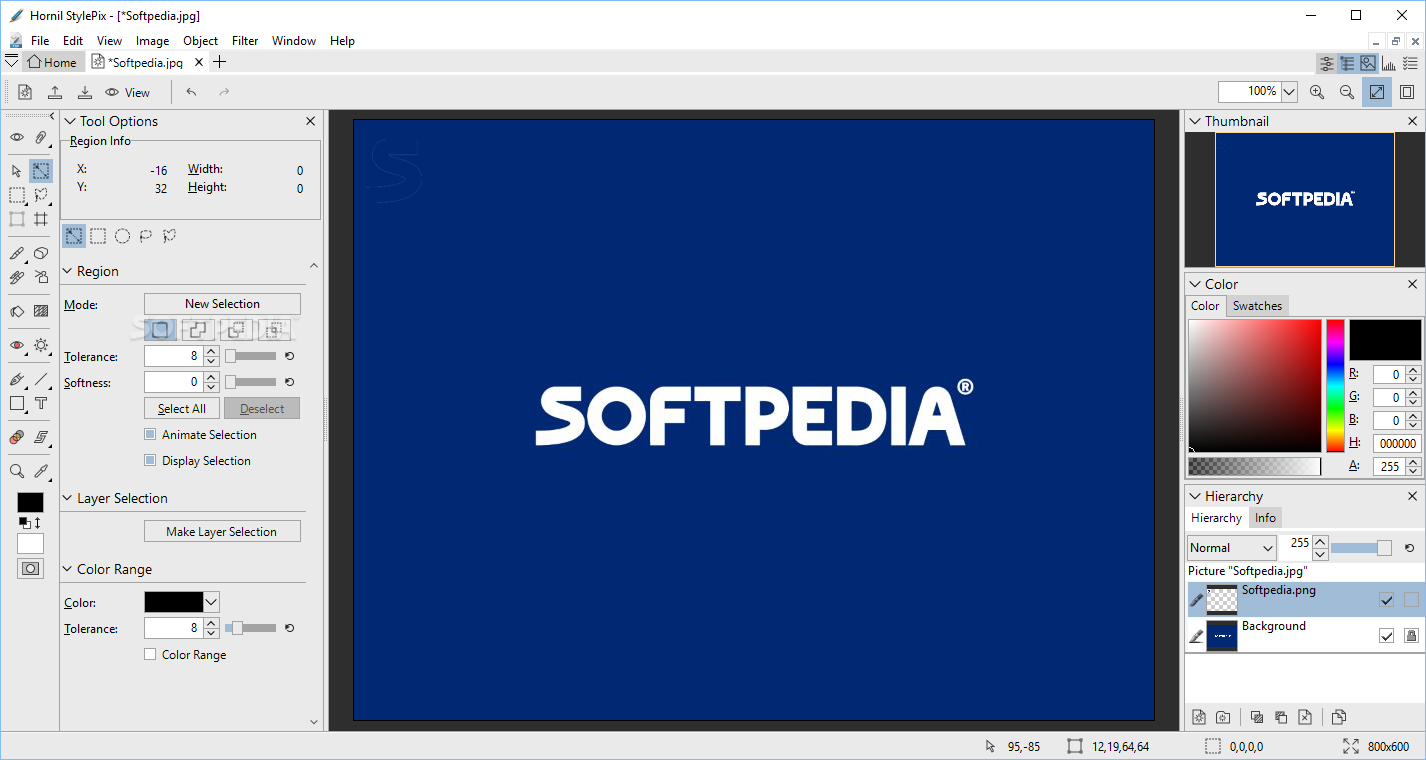Click the layer opacity slider in Hierarchy
The image size is (1426, 760).
[1361, 548]
